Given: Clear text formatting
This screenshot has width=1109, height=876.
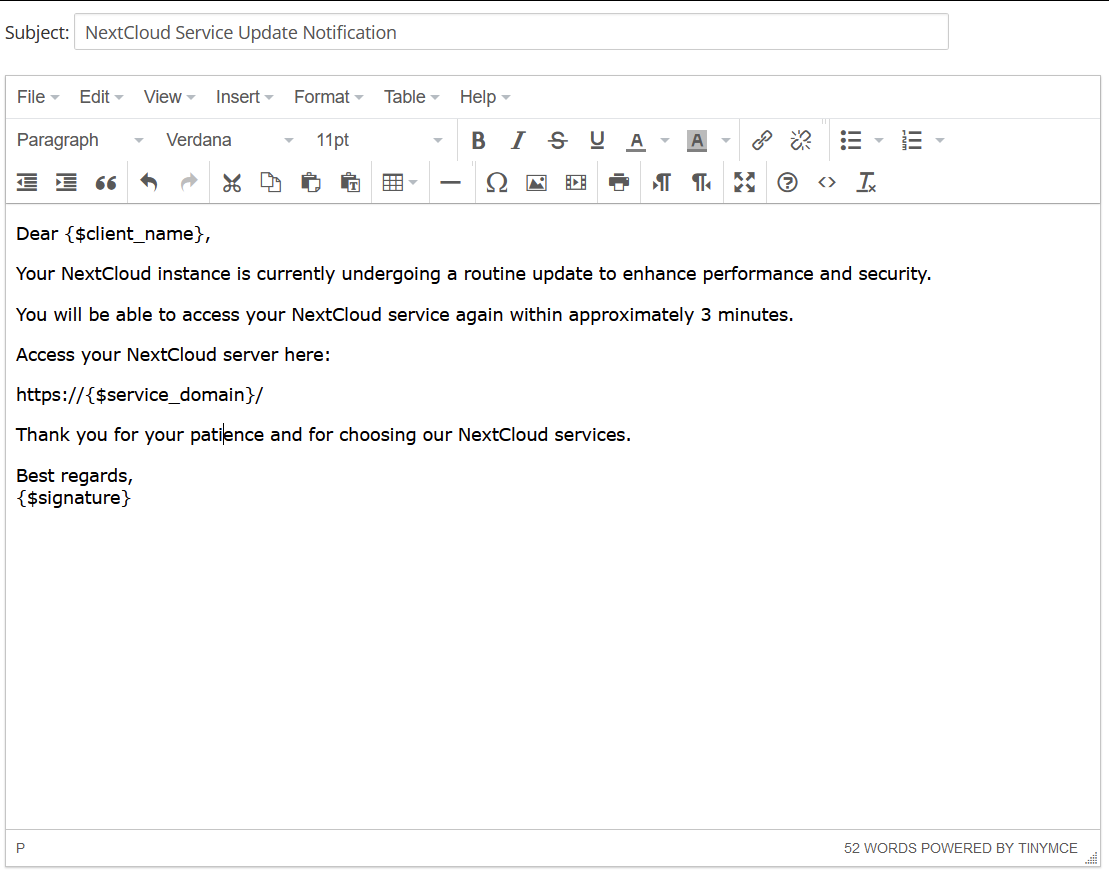Looking at the screenshot, I should point(866,182).
